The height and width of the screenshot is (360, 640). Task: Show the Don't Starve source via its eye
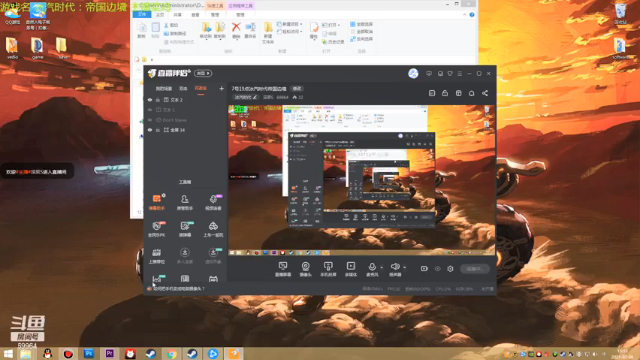point(150,120)
